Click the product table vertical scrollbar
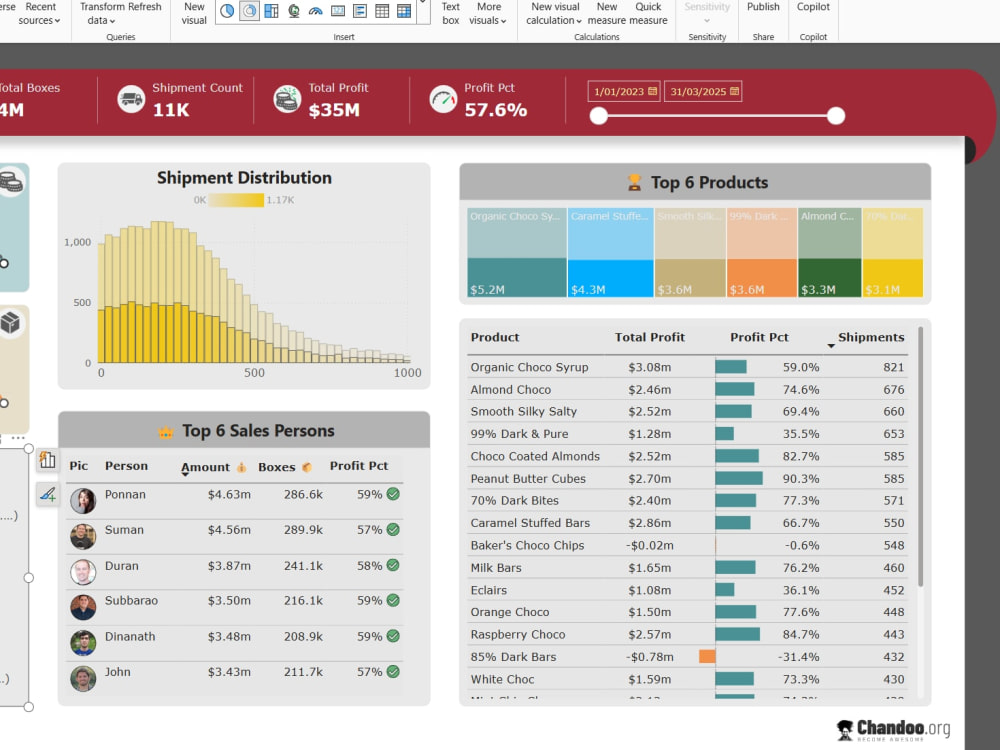 [x=920, y=457]
